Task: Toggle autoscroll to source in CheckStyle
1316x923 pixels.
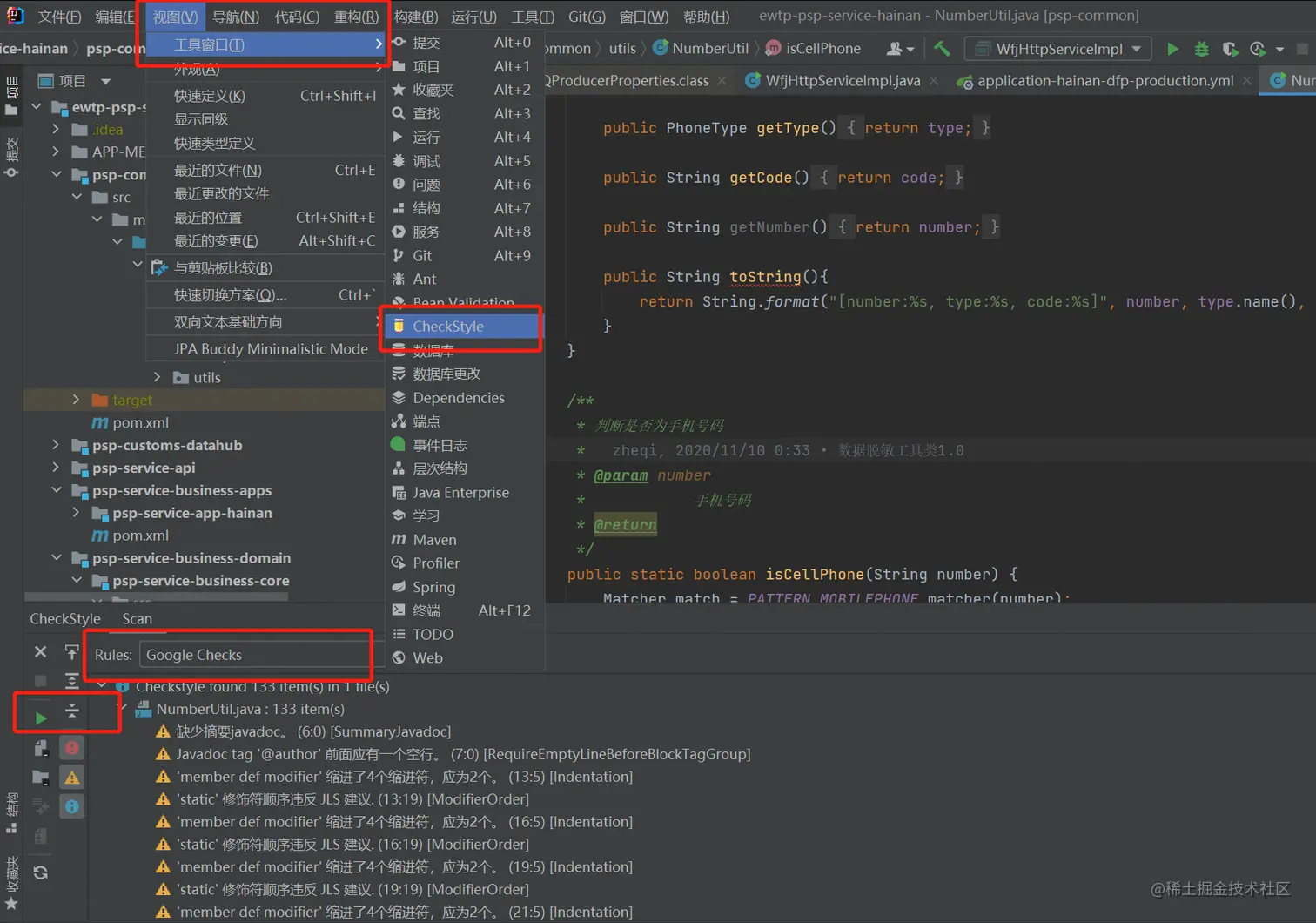Action: coord(72,651)
